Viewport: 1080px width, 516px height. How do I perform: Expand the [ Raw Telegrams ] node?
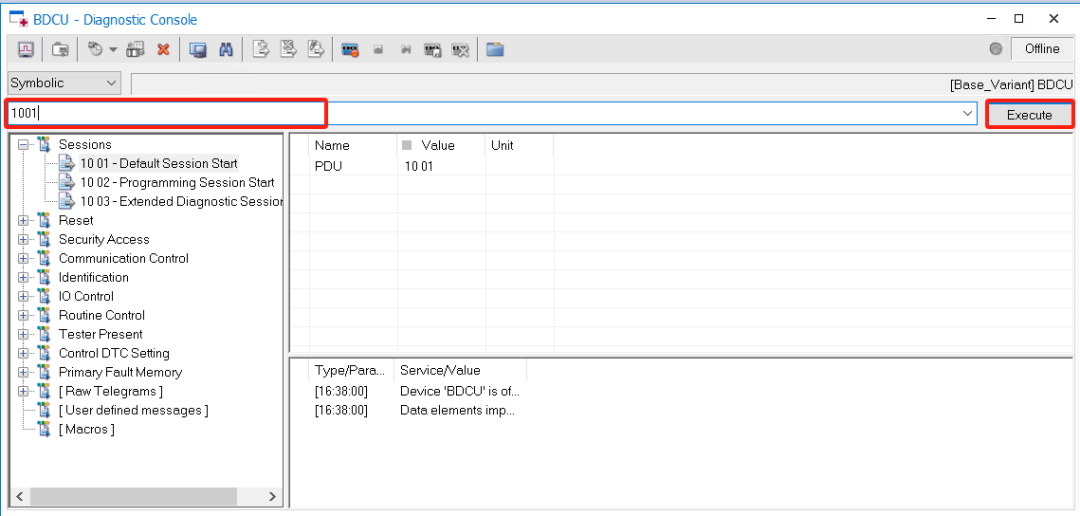tap(24, 391)
